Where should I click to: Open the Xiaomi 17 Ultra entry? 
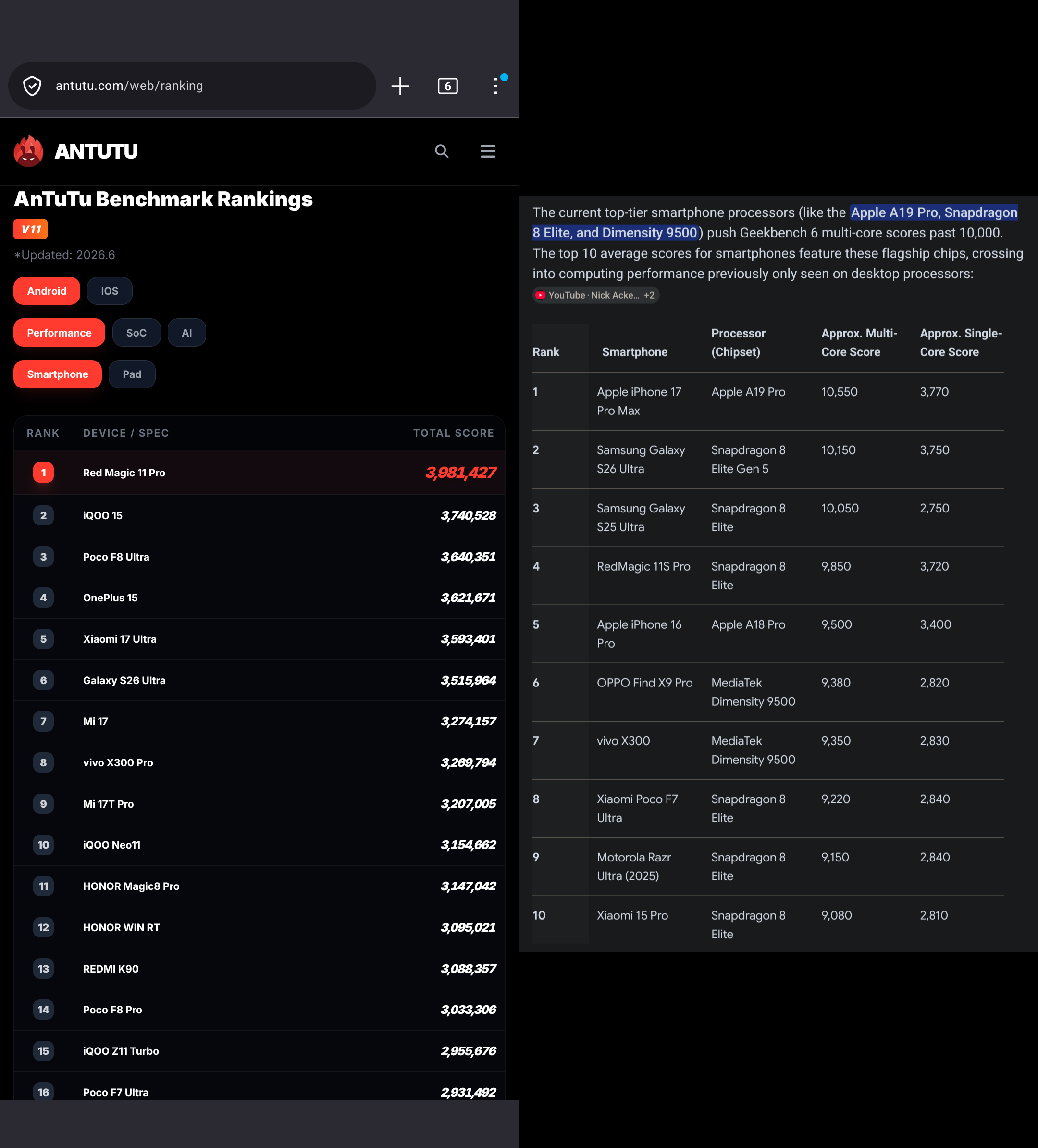pyautogui.click(x=259, y=639)
